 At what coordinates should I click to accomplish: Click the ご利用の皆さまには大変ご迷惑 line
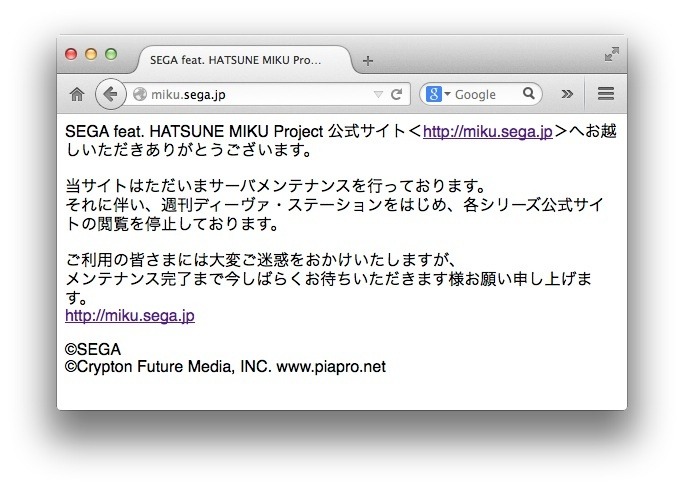coord(260,260)
